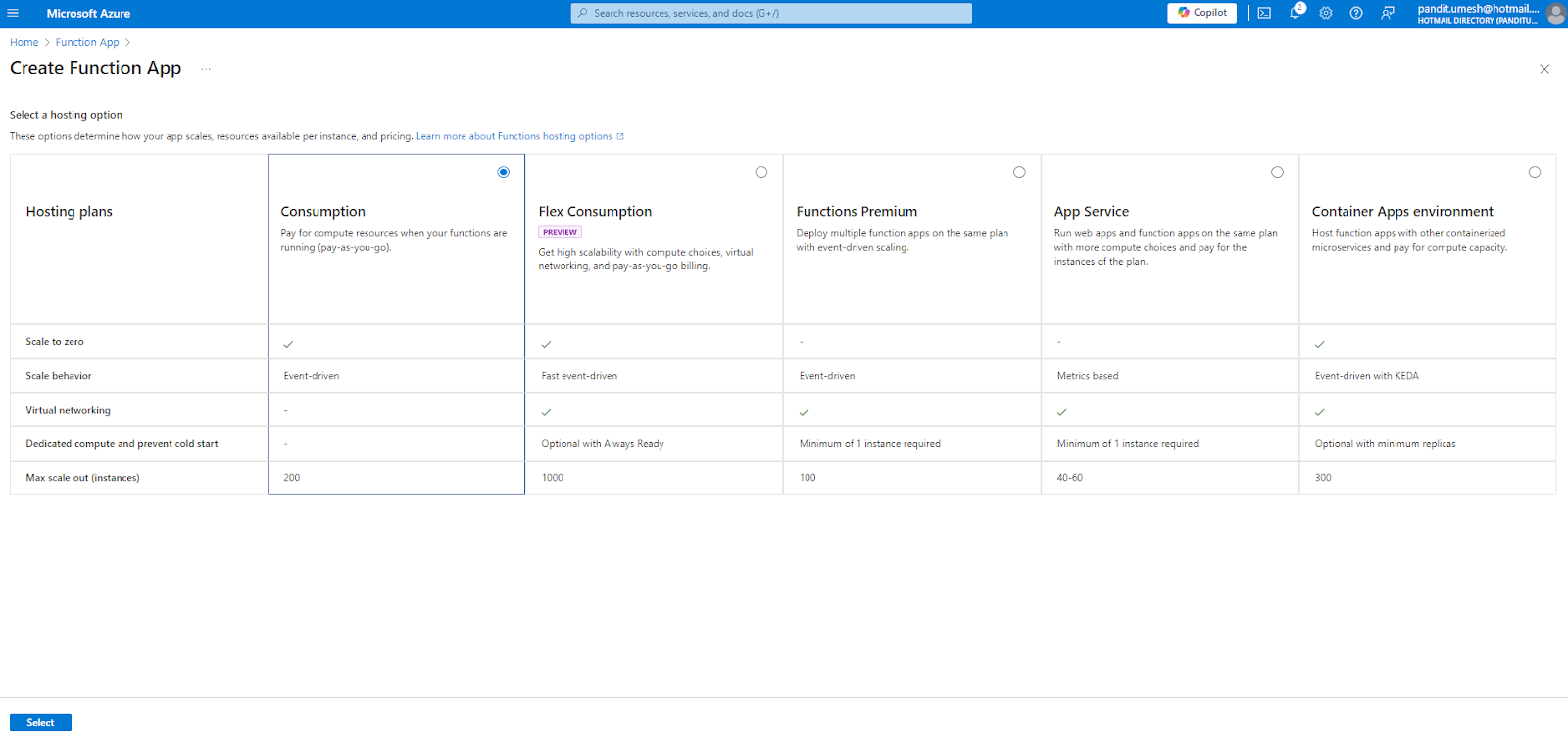Open Learn more about Functions hosting options
This screenshot has width=1568, height=742.
[x=514, y=136]
